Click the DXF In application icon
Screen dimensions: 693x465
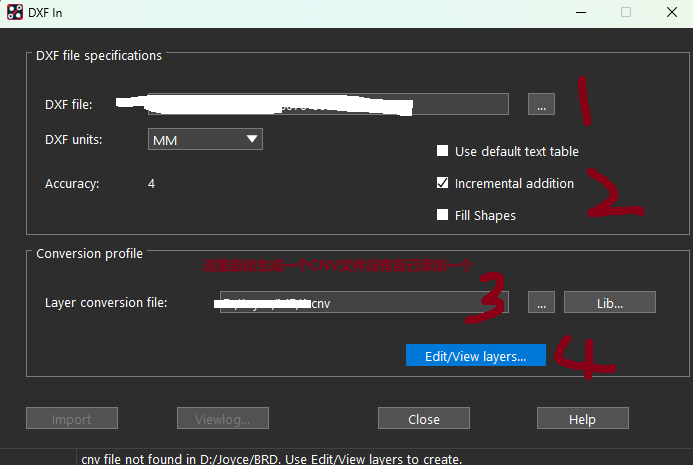15,12
